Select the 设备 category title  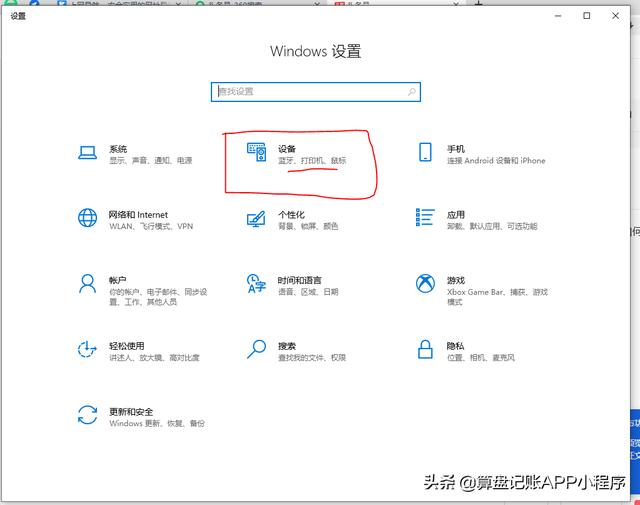[x=287, y=149]
